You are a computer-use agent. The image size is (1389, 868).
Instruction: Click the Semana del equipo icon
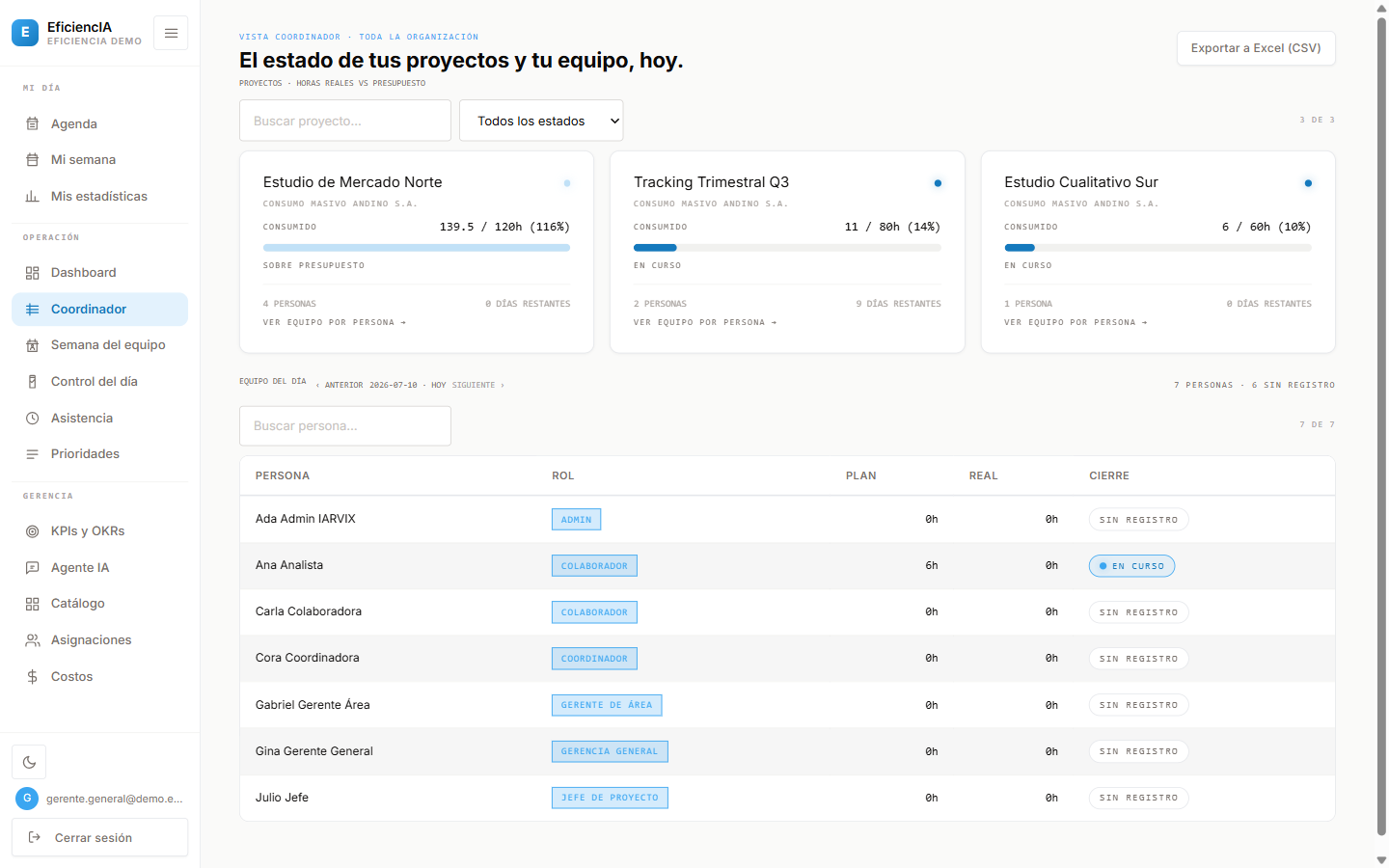(32, 345)
